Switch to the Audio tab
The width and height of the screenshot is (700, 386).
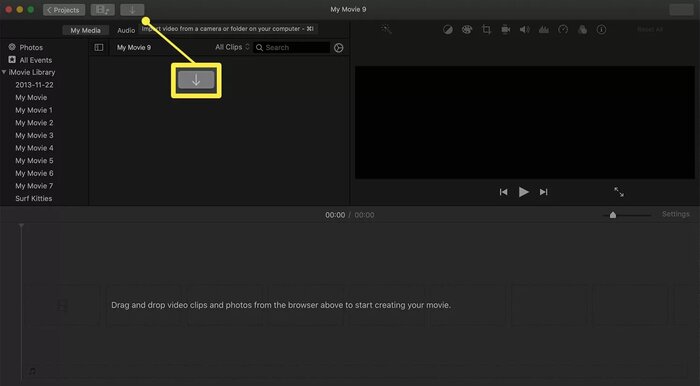point(126,30)
